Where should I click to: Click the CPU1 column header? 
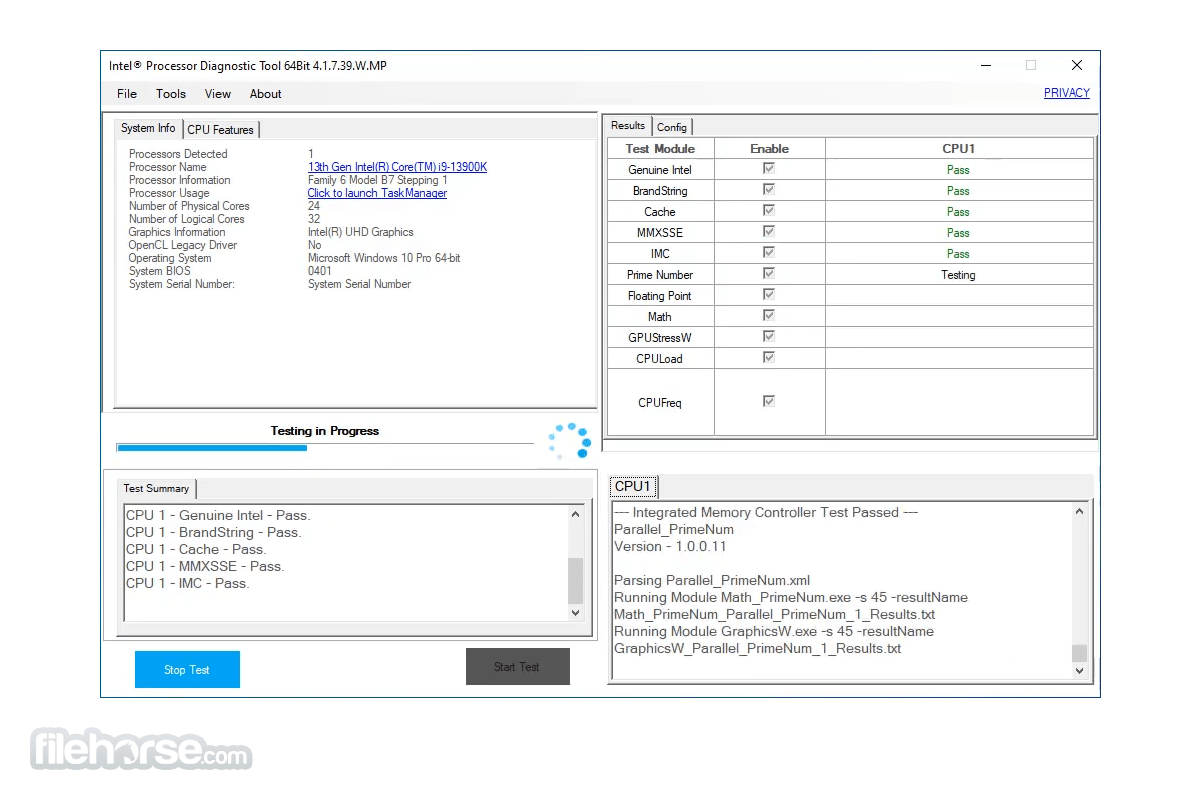click(958, 148)
